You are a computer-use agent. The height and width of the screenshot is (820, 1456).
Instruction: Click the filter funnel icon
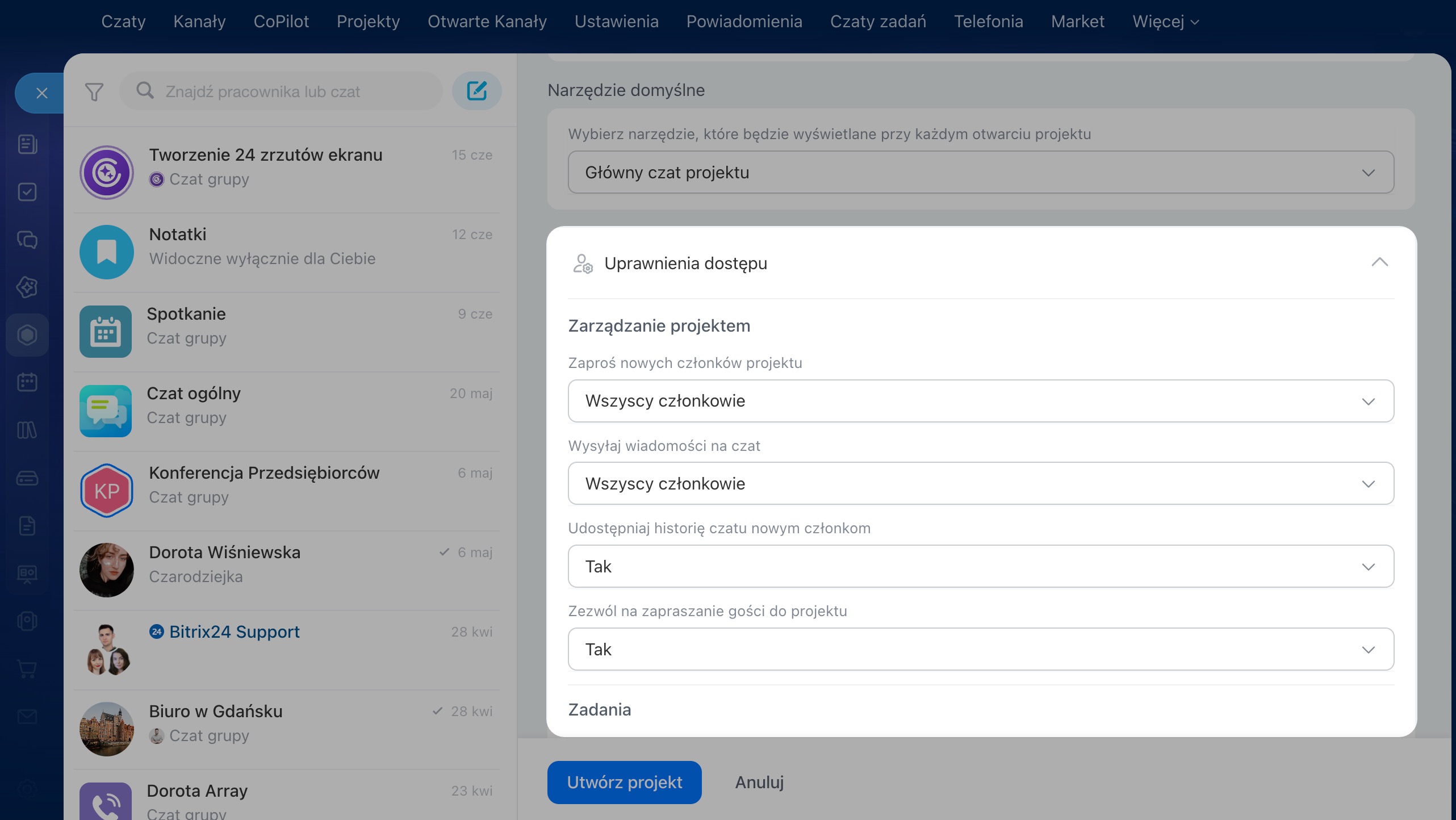click(x=94, y=91)
